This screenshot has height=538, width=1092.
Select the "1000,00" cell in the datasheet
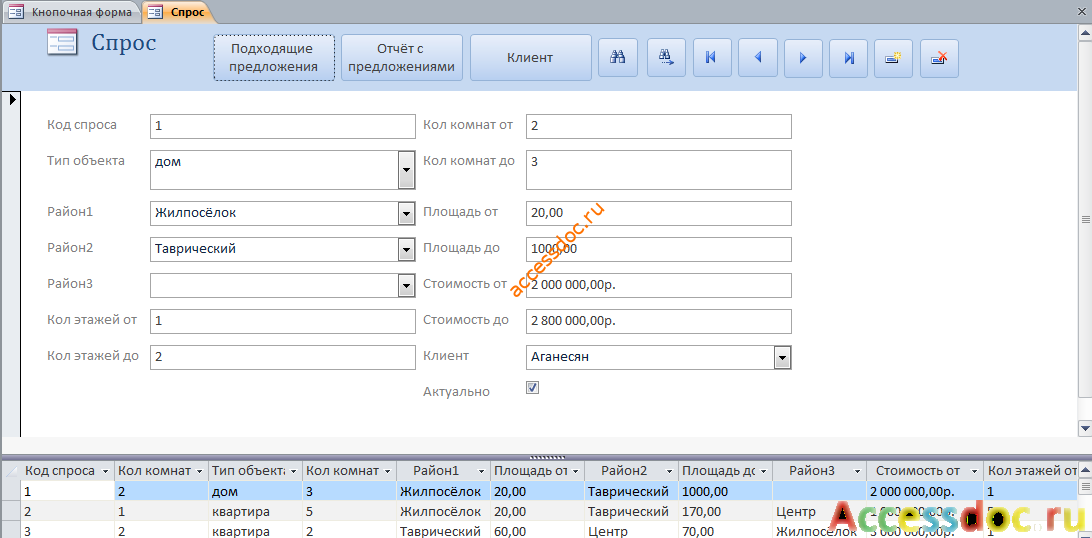725,492
